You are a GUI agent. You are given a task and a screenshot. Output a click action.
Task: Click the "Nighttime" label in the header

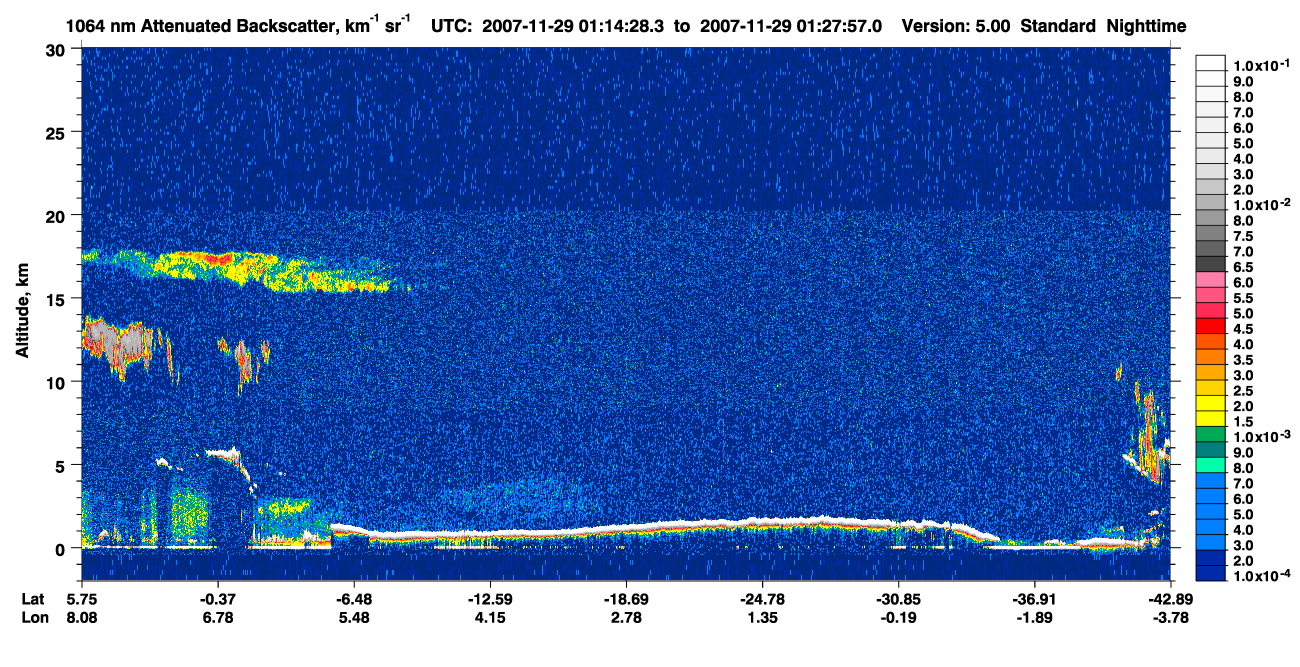click(1148, 26)
